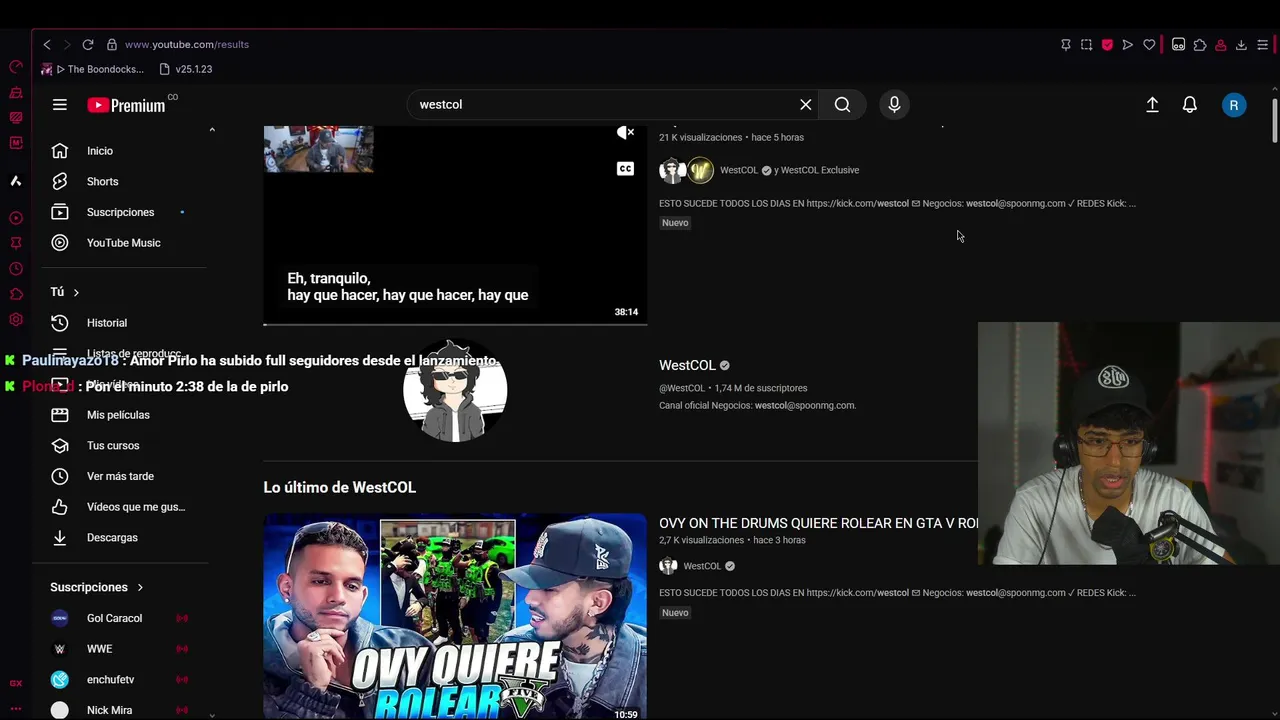The width and height of the screenshot is (1280, 720).
Task: Click the page vertical scrollbar
Action: [x=1274, y=123]
